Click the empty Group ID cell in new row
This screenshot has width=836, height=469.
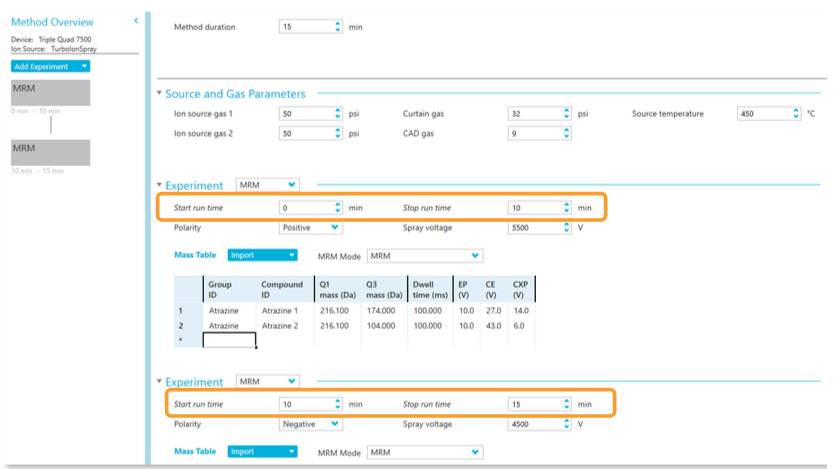229,339
